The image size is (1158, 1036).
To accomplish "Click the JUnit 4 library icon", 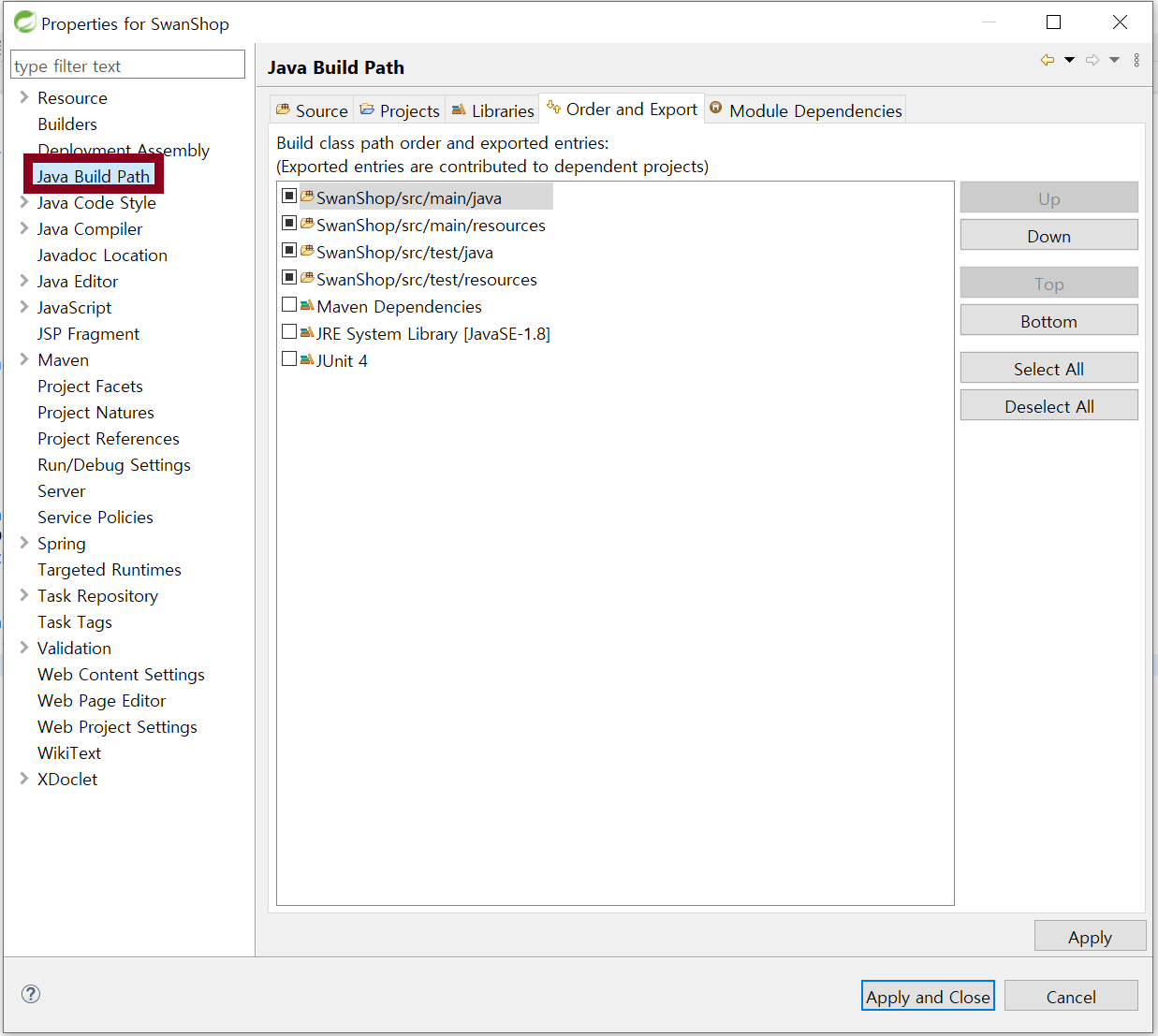I will (x=307, y=359).
